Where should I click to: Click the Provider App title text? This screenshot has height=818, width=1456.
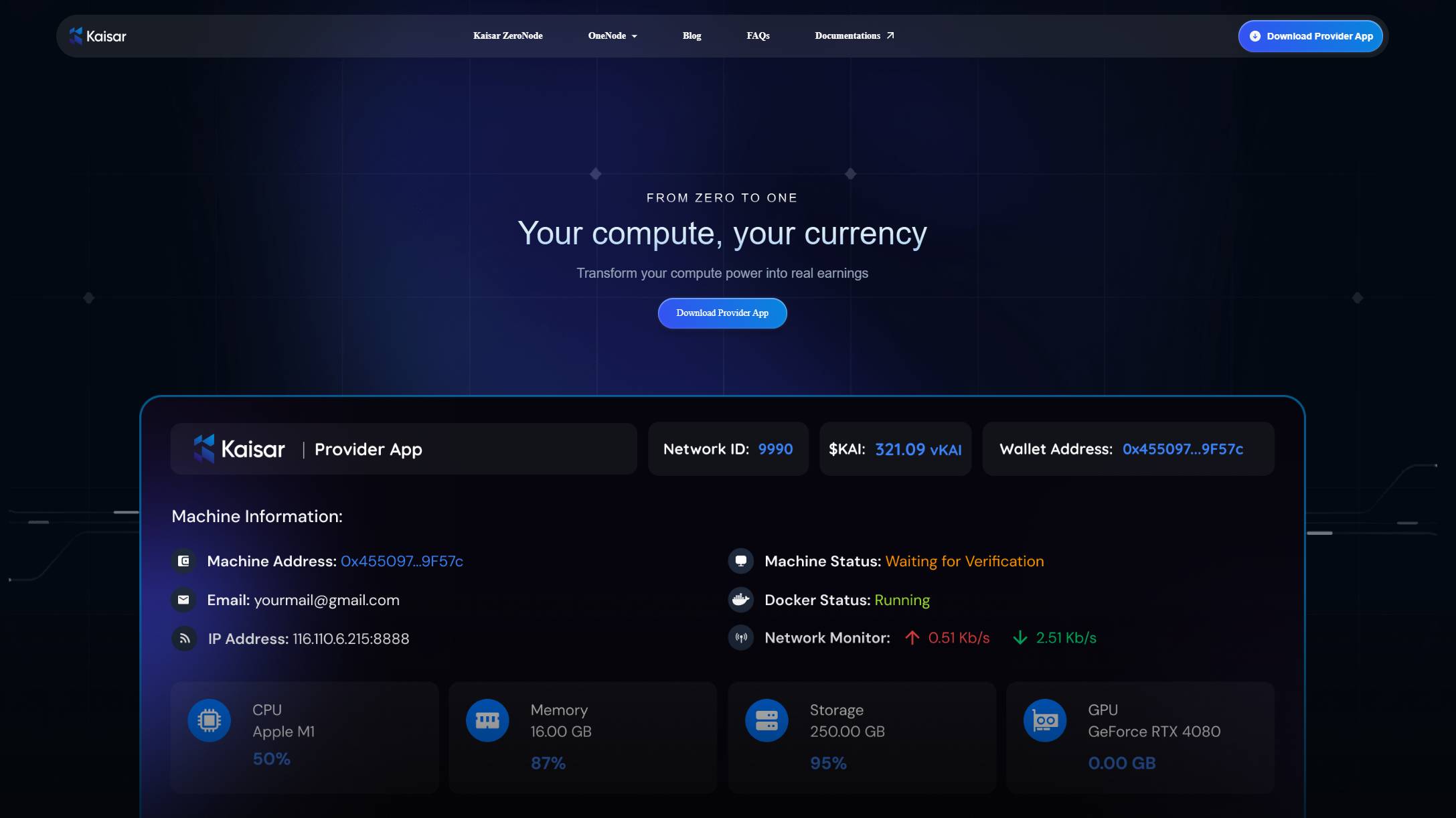tap(368, 449)
